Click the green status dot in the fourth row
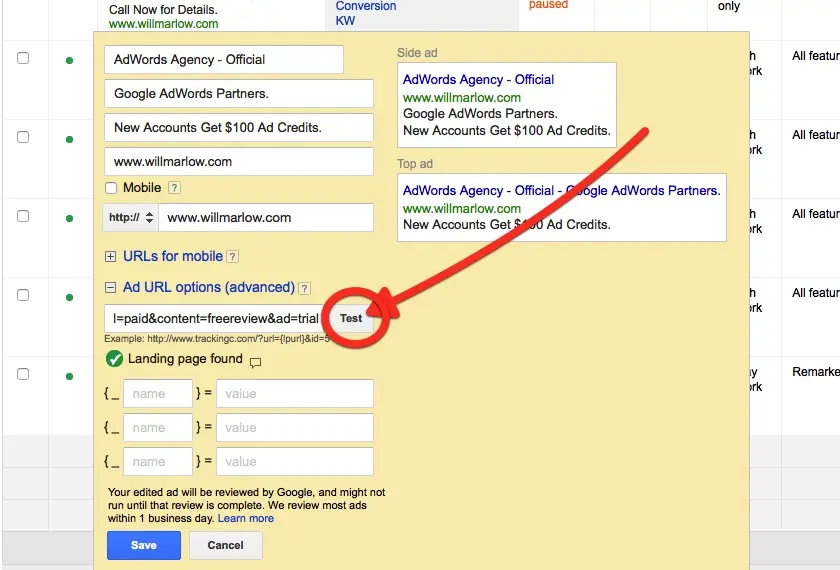 point(69,297)
